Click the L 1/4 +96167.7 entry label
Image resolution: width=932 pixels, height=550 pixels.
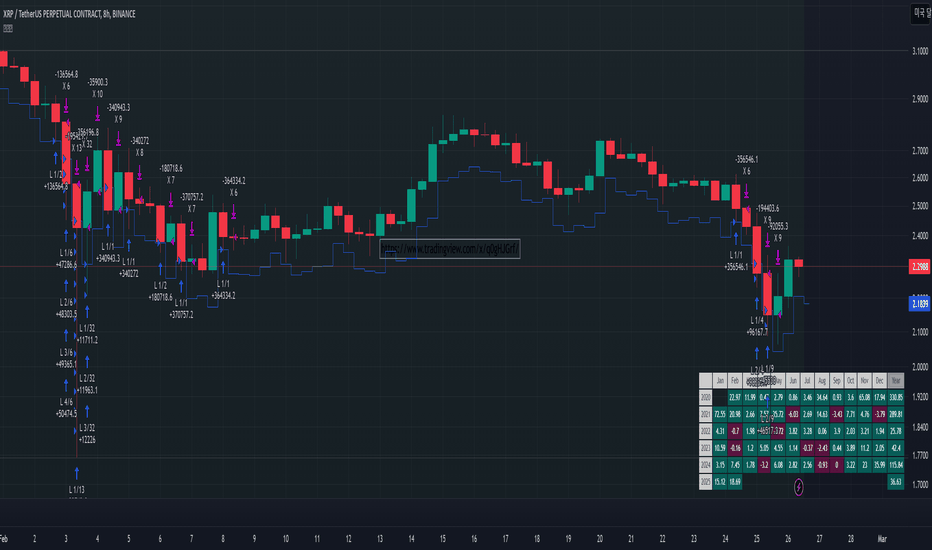click(x=757, y=326)
